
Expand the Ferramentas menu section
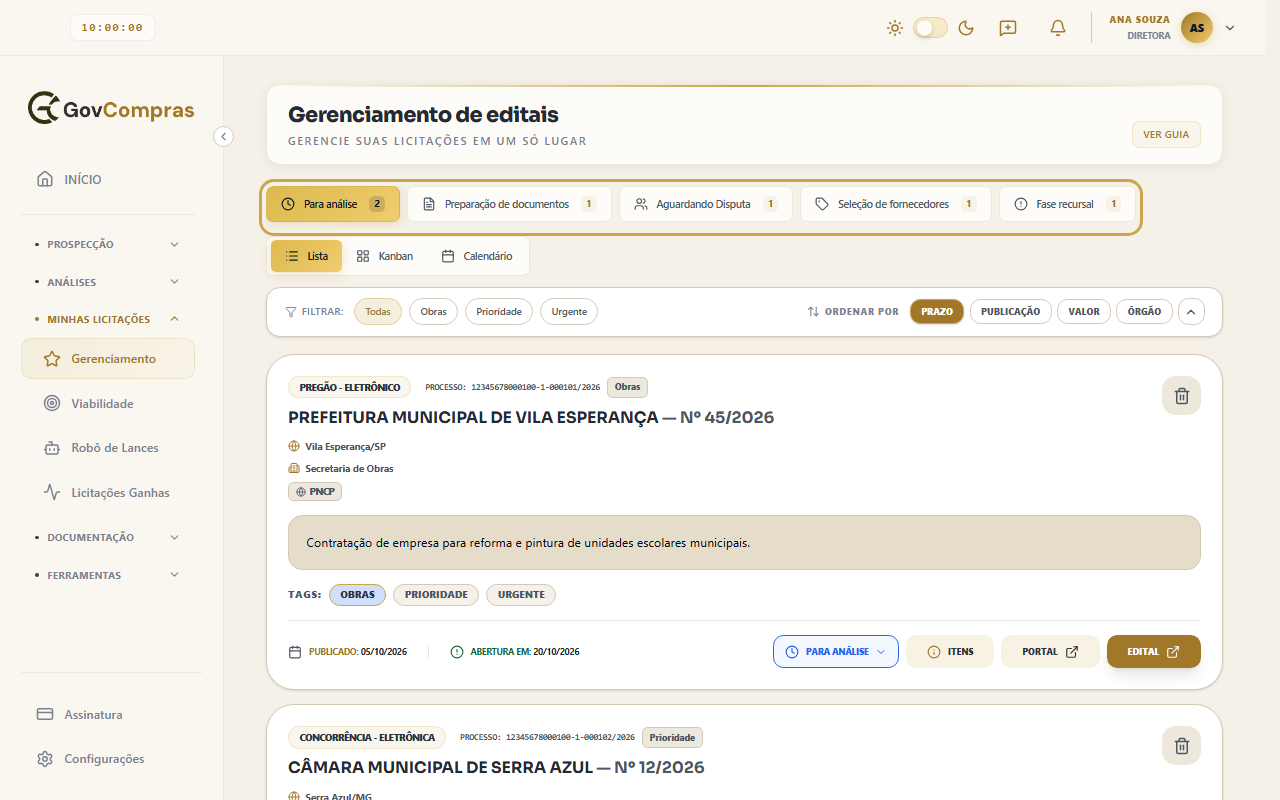pos(108,576)
